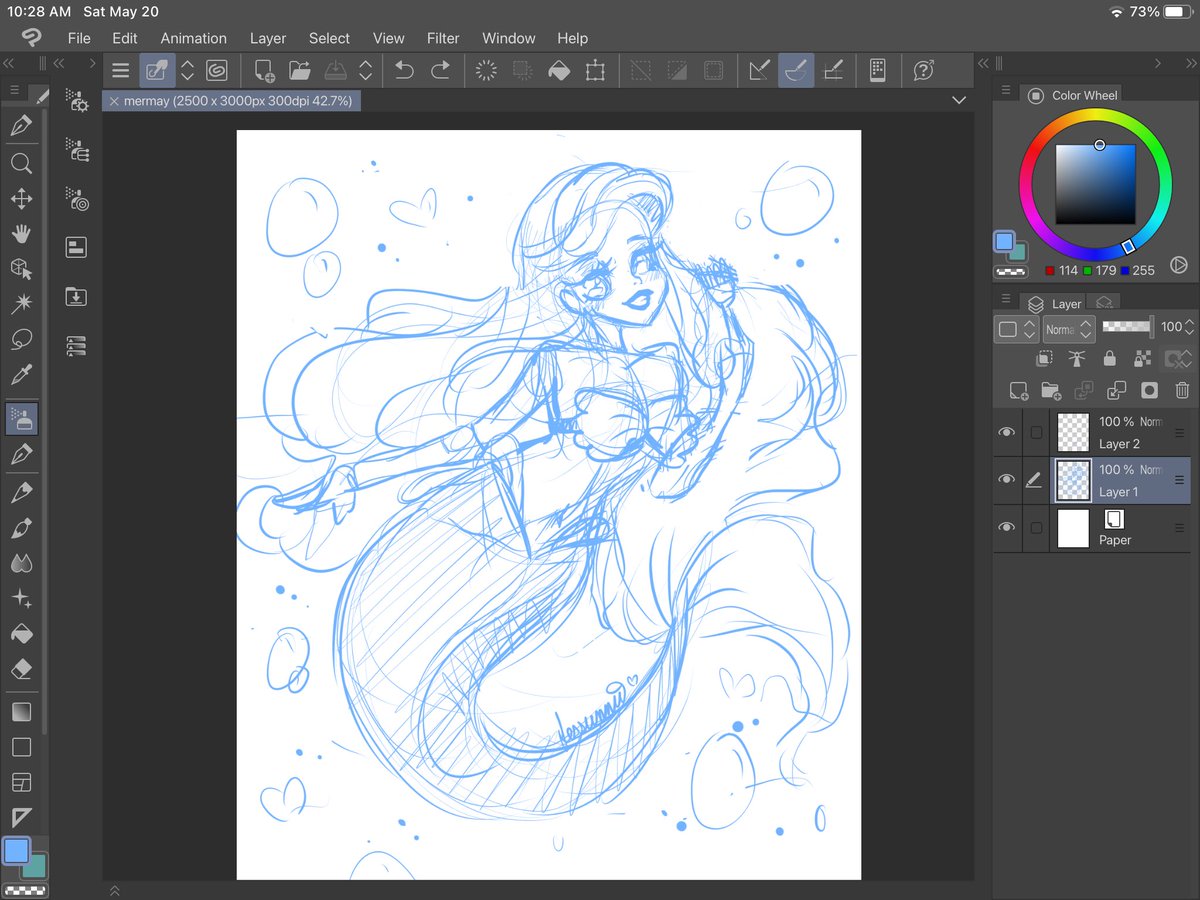1200x900 pixels.
Task: Select the Figure rectangle tool
Action: [x=21, y=747]
